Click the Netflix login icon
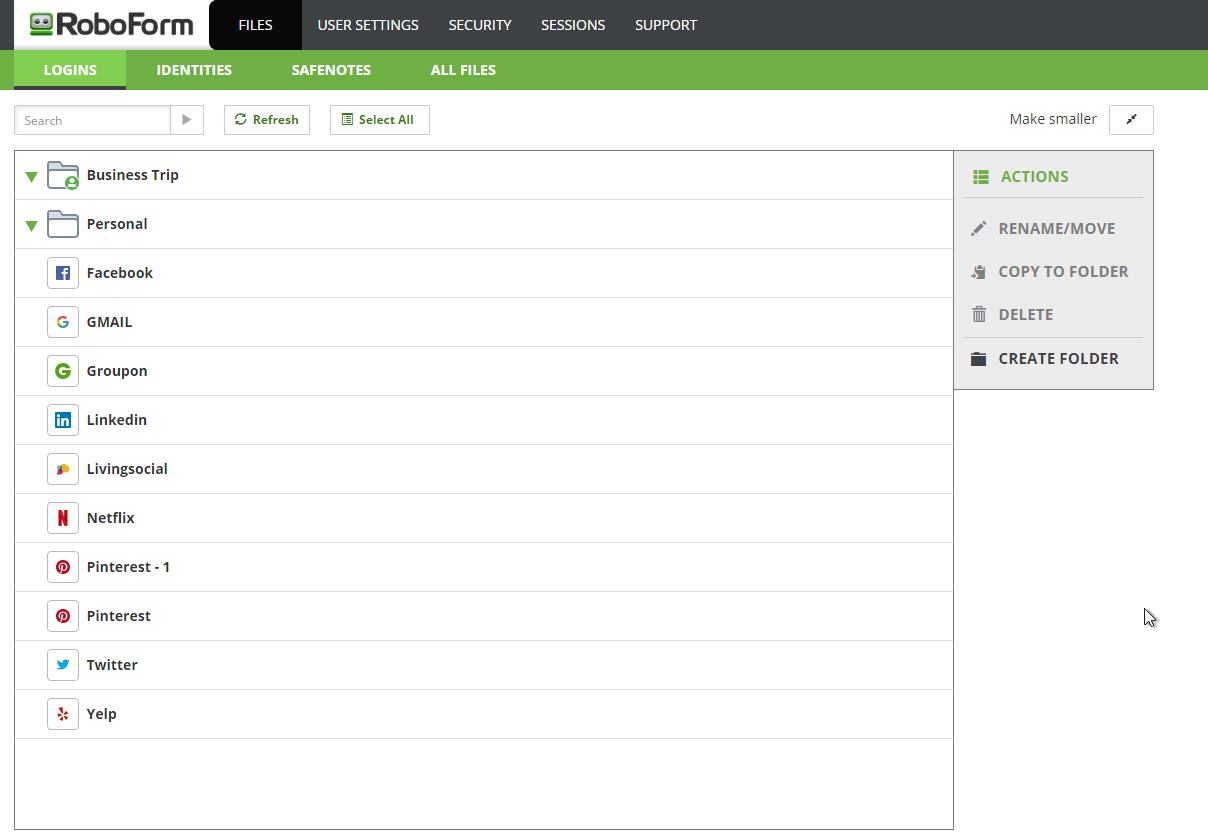 [63, 518]
